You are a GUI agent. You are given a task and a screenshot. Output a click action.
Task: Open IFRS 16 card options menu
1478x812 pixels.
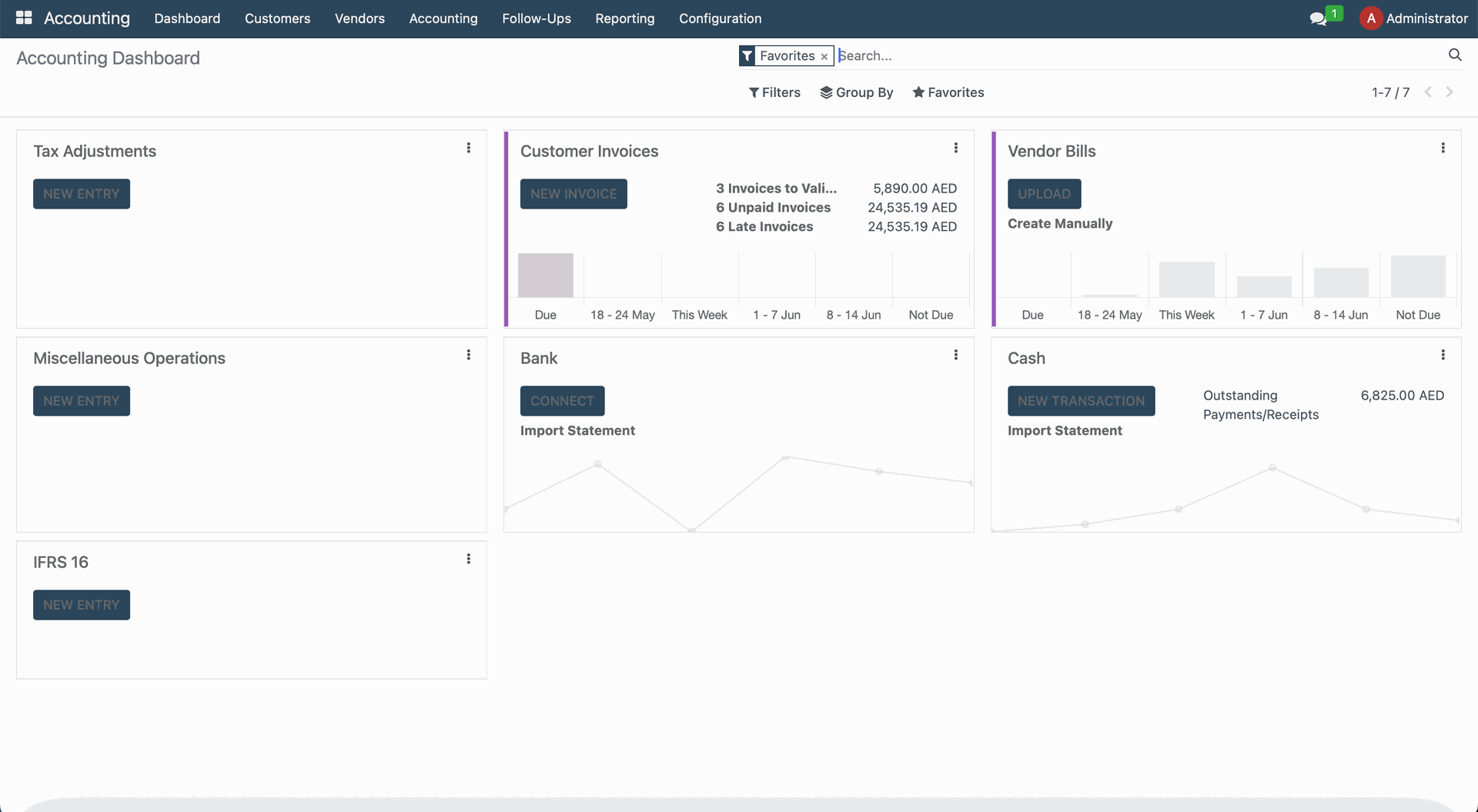click(x=468, y=559)
